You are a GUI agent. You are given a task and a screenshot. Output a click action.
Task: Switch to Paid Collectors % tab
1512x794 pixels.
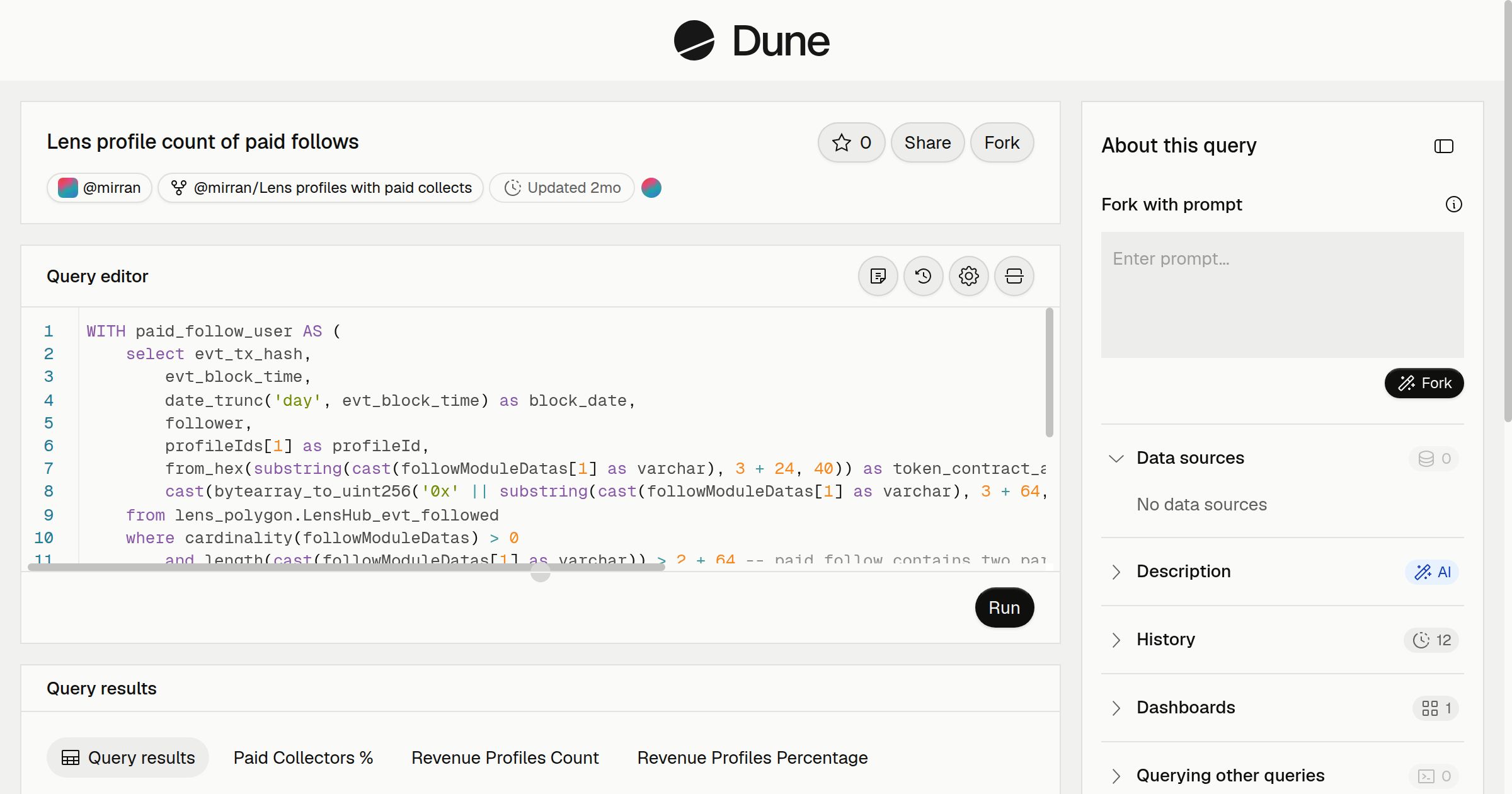coord(303,757)
